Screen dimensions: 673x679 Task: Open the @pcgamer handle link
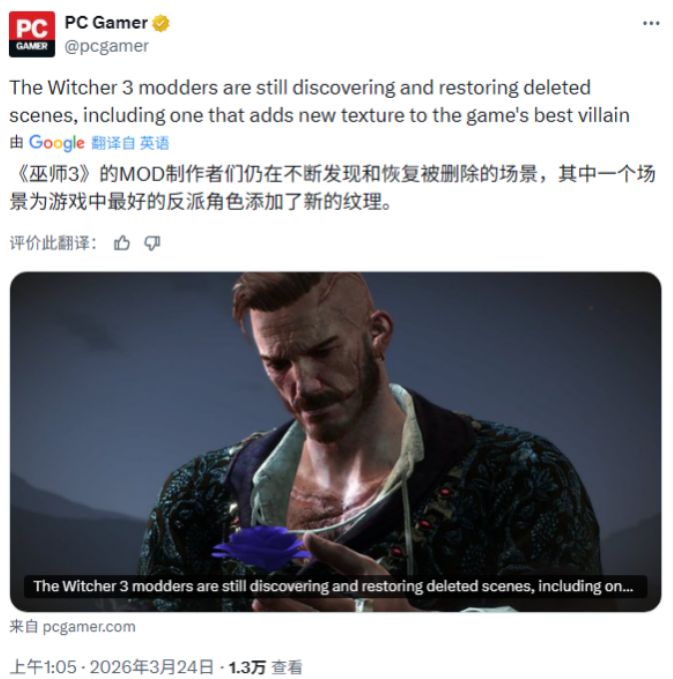(x=107, y=46)
